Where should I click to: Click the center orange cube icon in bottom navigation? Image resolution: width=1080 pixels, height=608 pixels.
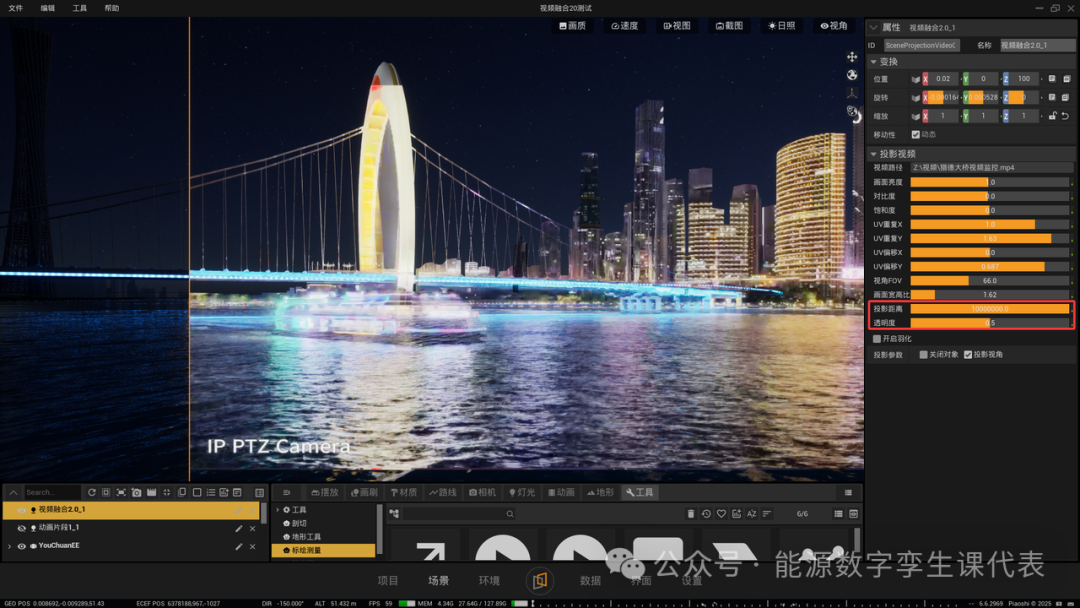539,580
